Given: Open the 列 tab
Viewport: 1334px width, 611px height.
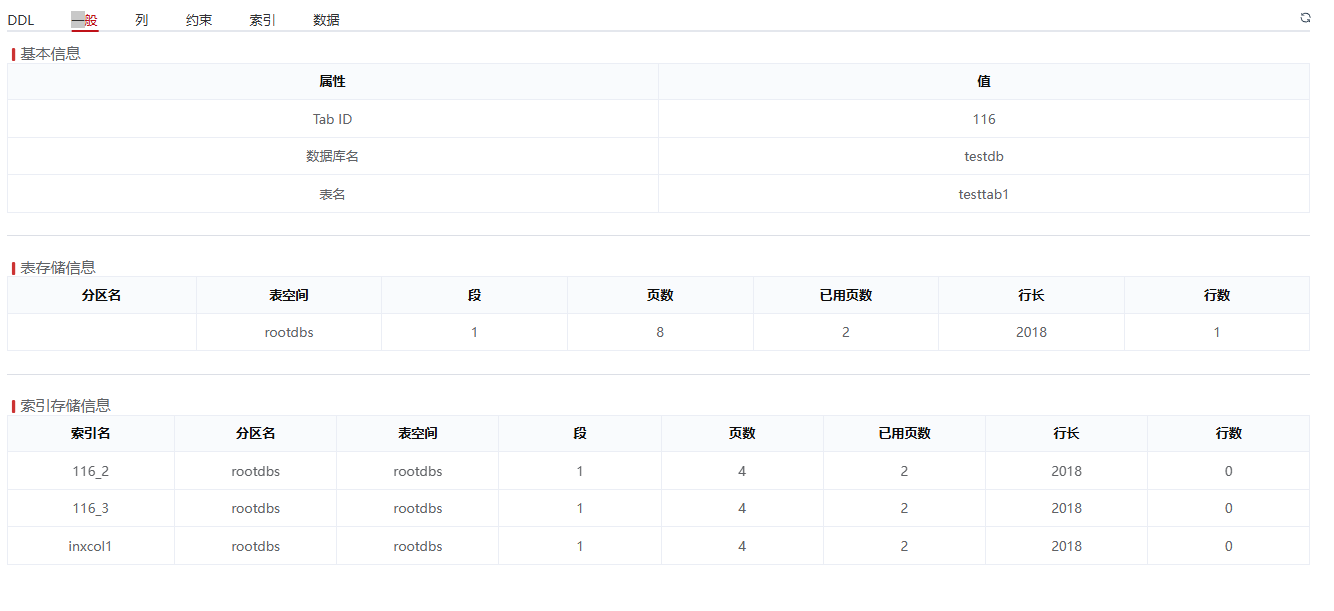Looking at the screenshot, I should [142, 20].
